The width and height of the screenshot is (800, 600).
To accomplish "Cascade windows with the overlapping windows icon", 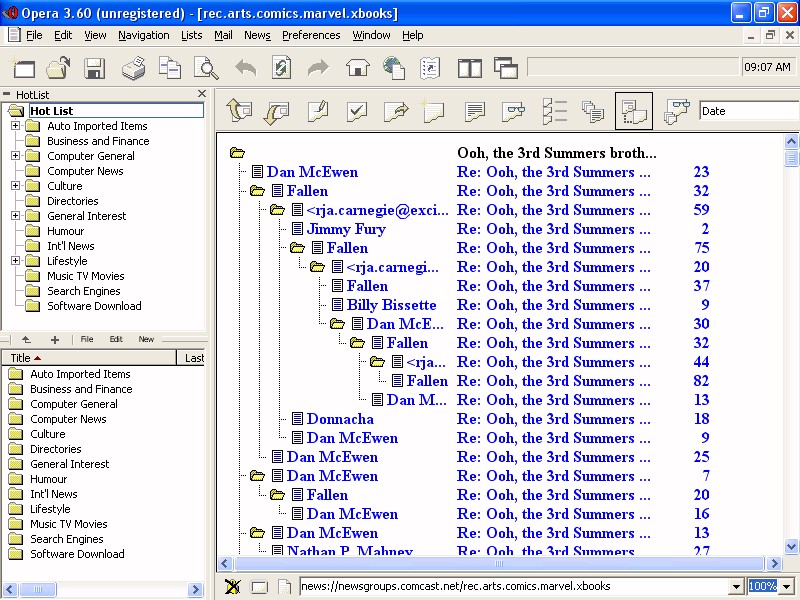I will coord(506,68).
